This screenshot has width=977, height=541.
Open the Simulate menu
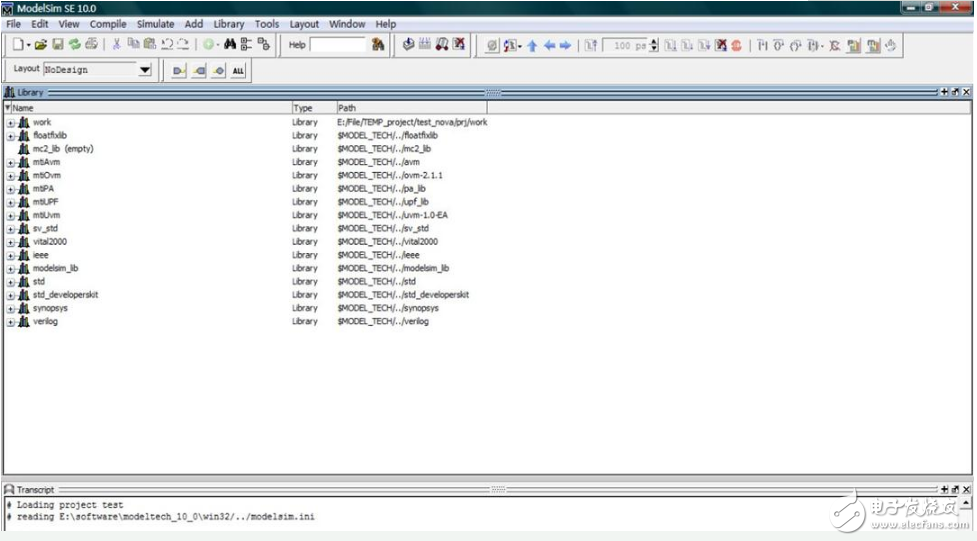[155, 24]
